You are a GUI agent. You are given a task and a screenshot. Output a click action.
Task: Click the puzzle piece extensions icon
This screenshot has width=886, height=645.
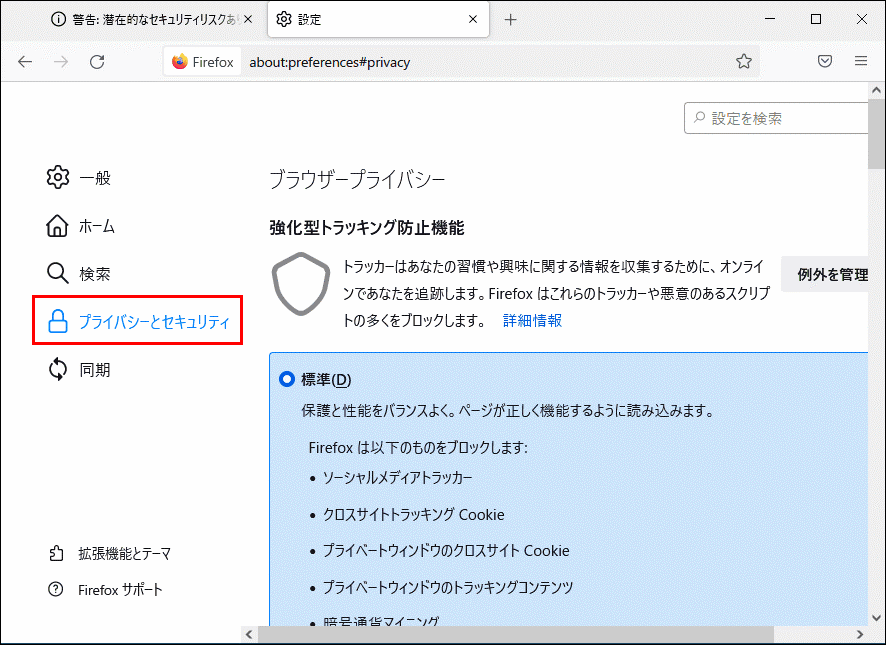coord(56,553)
